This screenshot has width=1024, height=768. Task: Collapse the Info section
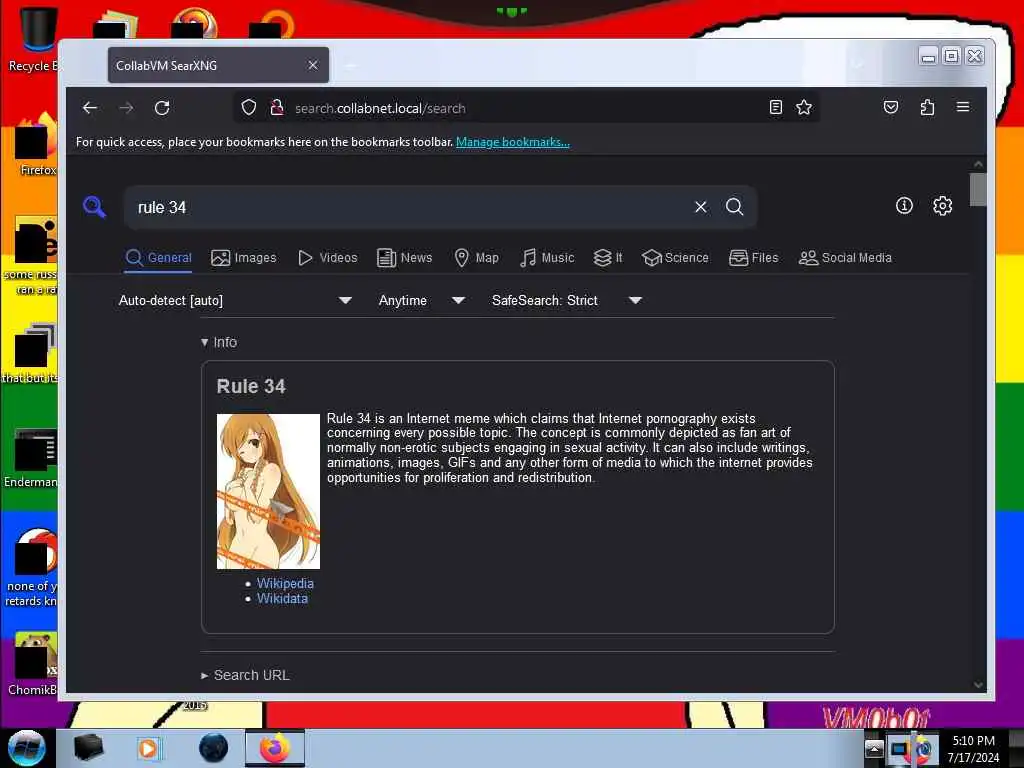tap(219, 342)
